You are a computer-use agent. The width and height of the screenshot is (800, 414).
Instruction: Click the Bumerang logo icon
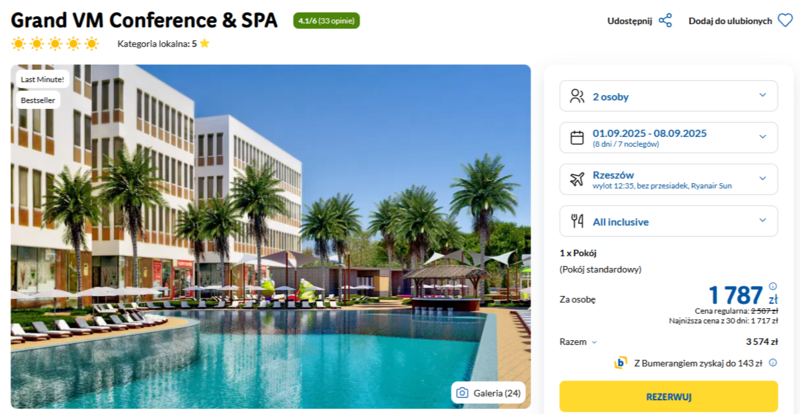620,363
